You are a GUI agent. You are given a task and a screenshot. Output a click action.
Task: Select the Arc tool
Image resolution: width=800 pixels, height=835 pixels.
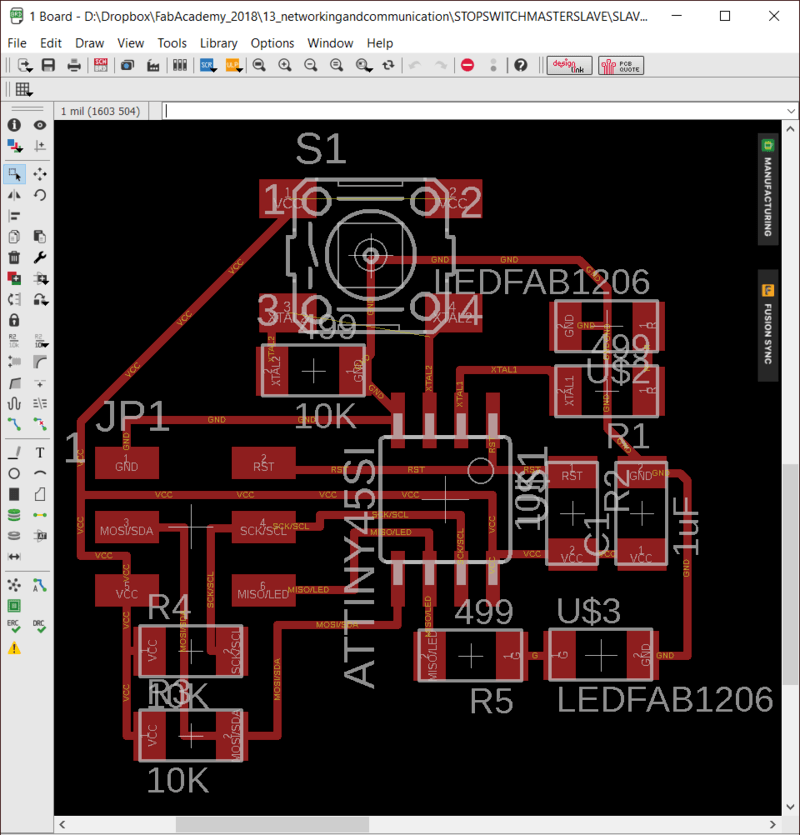(x=40, y=473)
